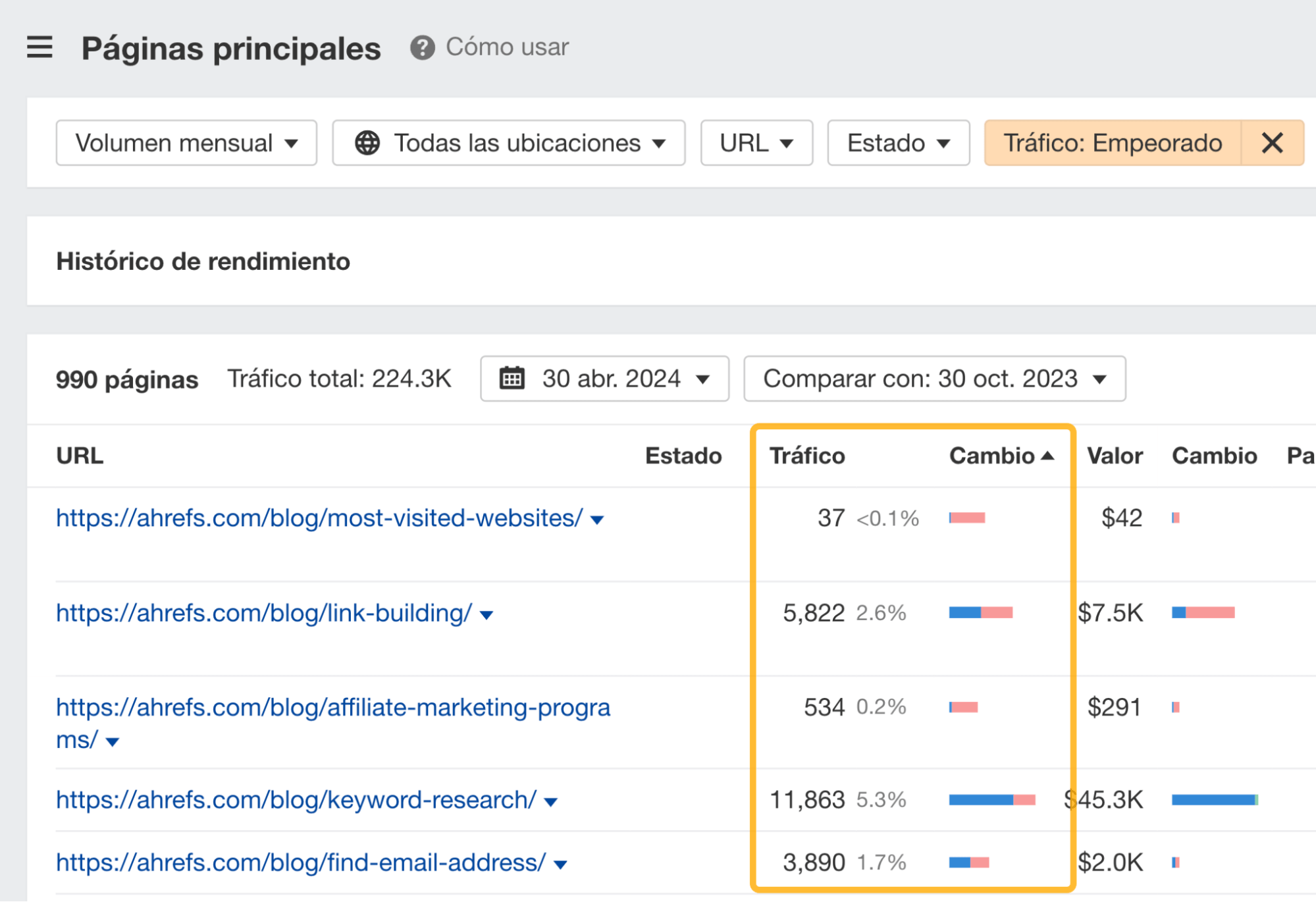Open the hamburger navigation menu
The width and height of the screenshot is (1316, 902).
coord(39,47)
